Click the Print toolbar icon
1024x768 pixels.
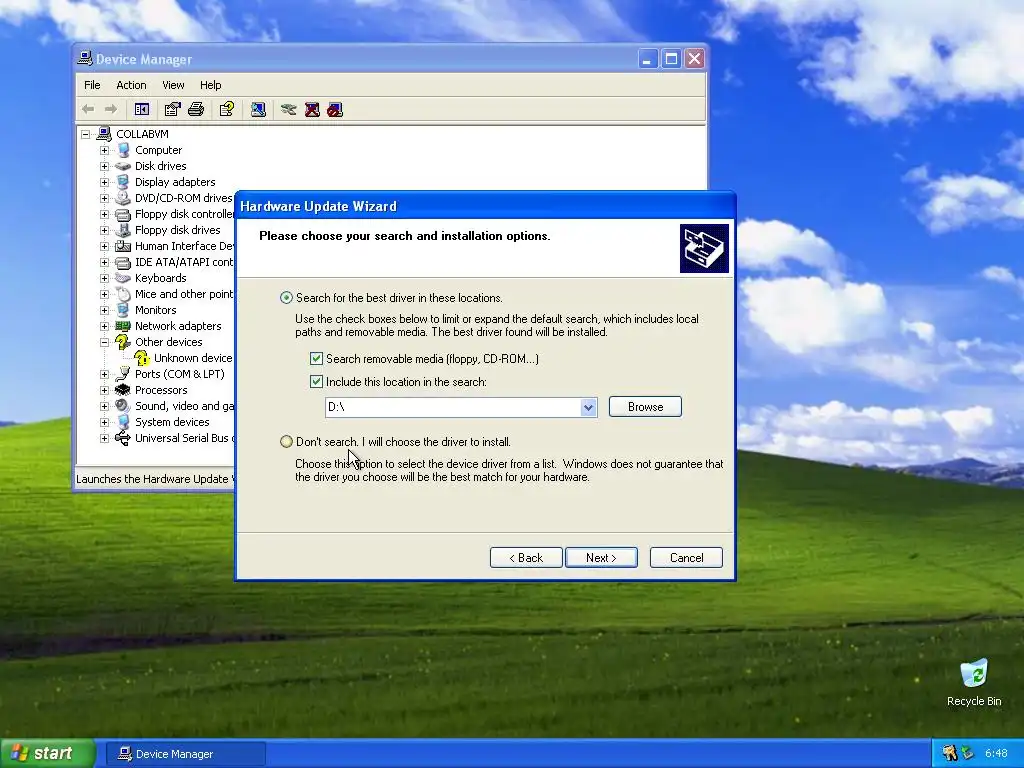coord(196,109)
